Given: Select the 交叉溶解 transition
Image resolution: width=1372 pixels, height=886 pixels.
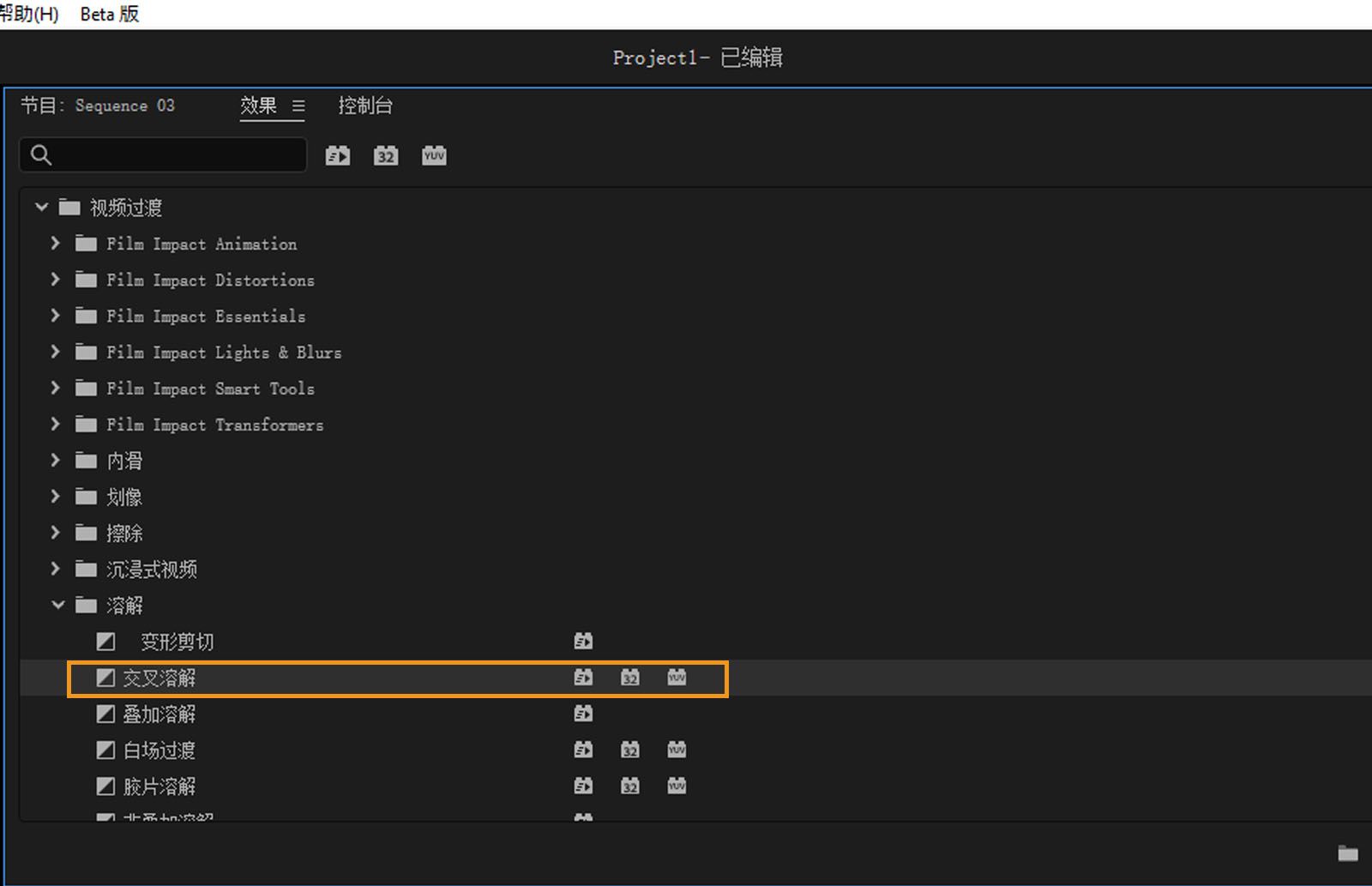Looking at the screenshot, I should pyautogui.click(x=159, y=678).
